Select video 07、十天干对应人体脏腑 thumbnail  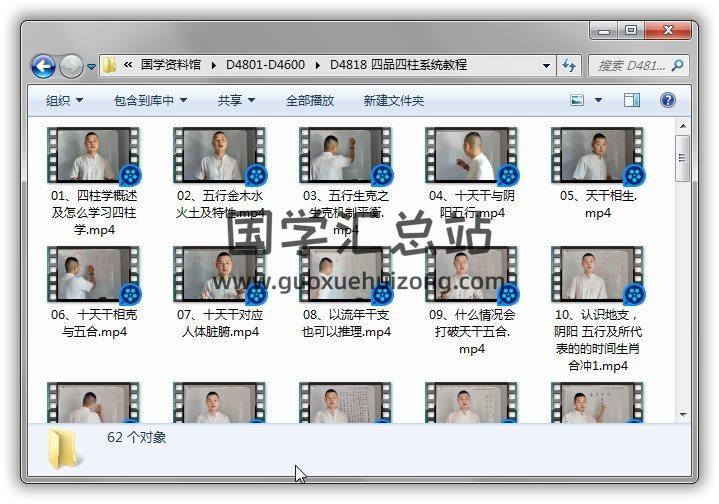(x=220, y=275)
